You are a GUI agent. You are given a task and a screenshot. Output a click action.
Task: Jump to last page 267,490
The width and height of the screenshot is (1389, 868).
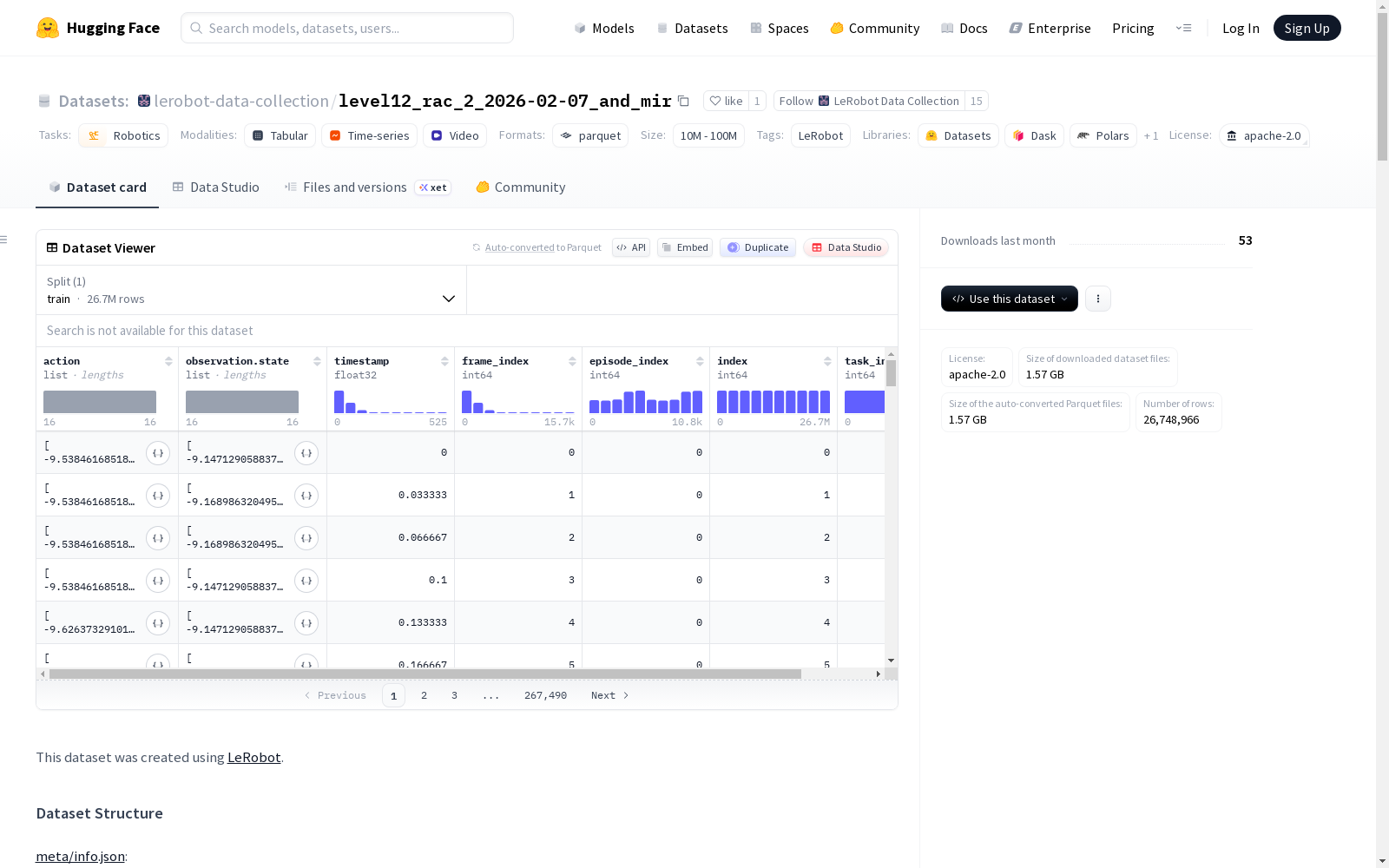545,695
